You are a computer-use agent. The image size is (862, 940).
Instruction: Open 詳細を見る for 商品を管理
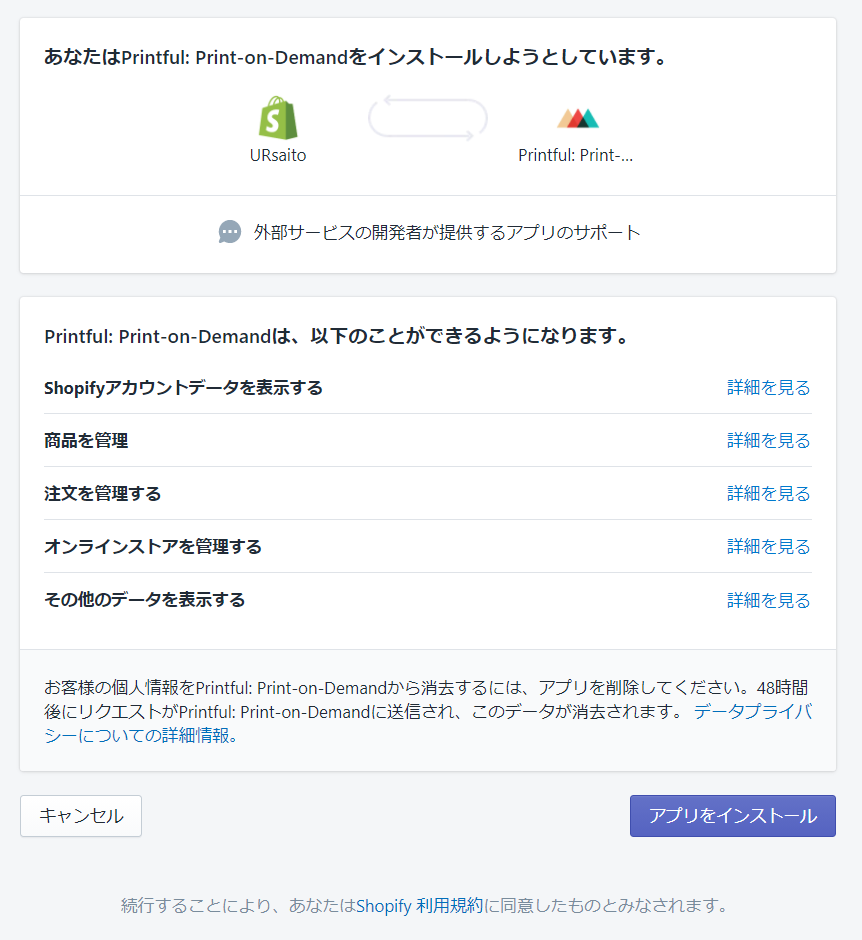[x=768, y=441]
